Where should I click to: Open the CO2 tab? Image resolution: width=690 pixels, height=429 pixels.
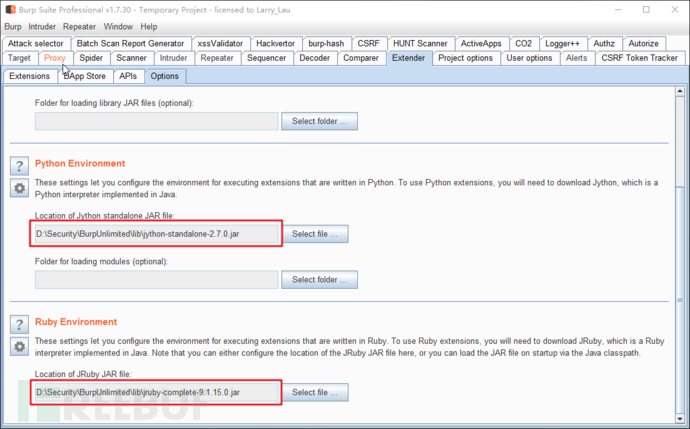[x=523, y=44]
